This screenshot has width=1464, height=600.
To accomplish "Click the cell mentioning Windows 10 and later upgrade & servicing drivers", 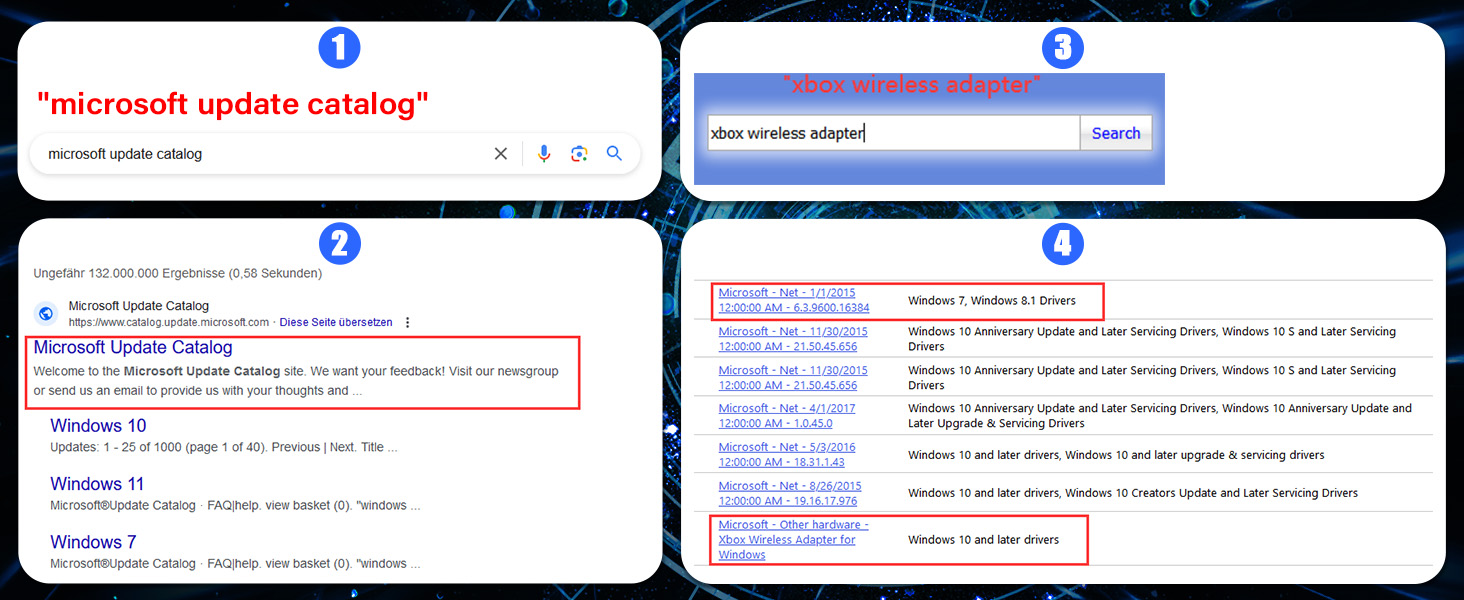I will pos(1116,455).
